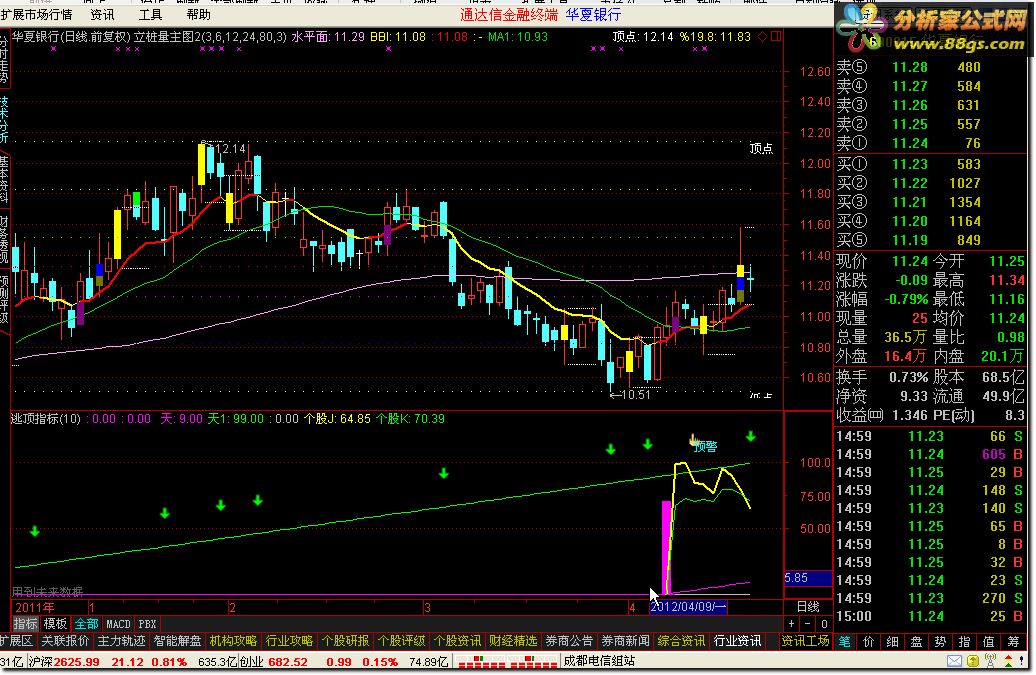Switch to the 财务透视 side tab
This screenshot has height=675, width=1036.
click(4, 239)
